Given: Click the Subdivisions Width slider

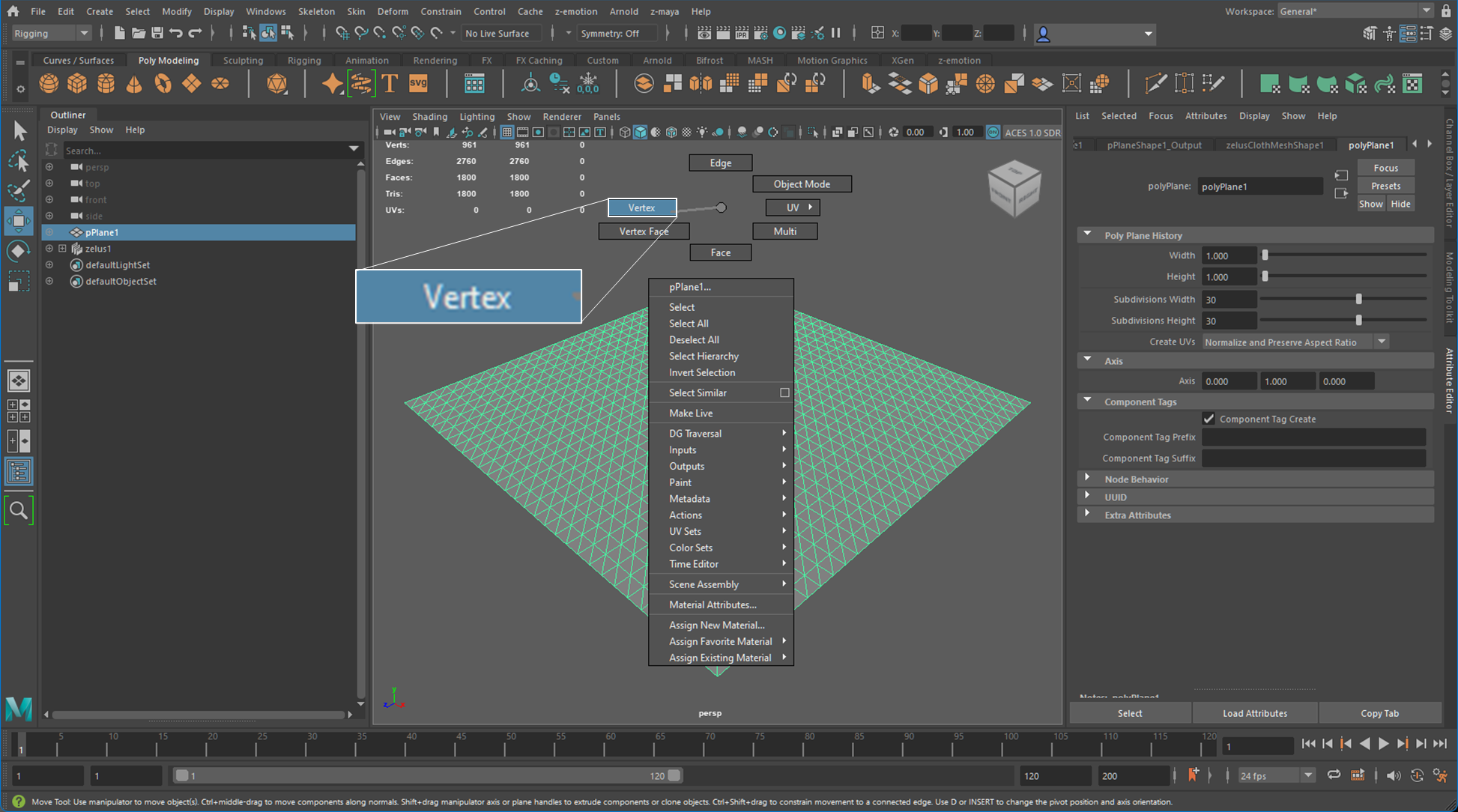Looking at the screenshot, I should click(x=1343, y=299).
